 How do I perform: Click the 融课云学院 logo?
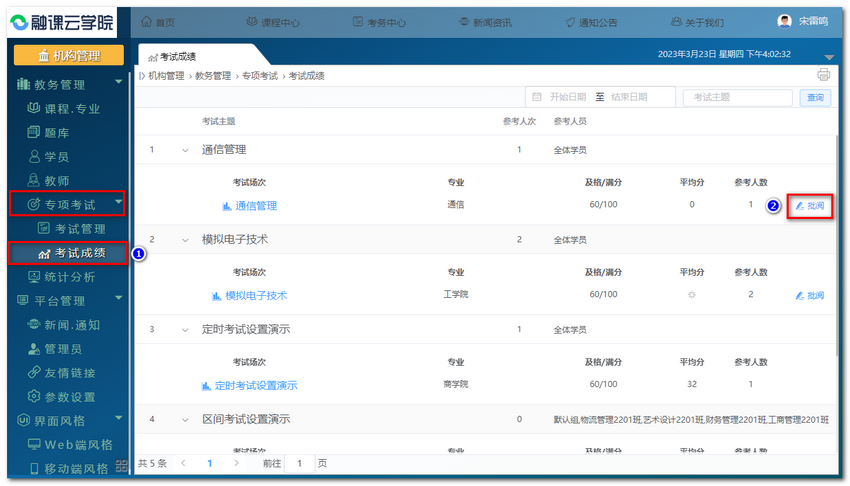[x=62, y=22]
